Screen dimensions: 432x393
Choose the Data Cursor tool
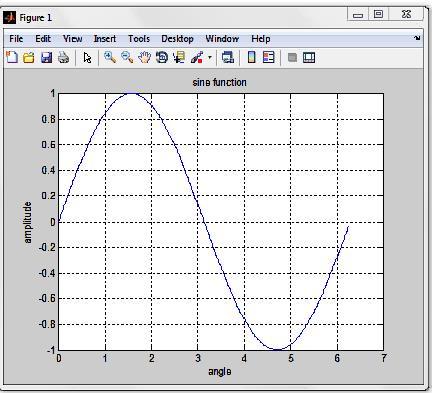[x=179, y=57]
